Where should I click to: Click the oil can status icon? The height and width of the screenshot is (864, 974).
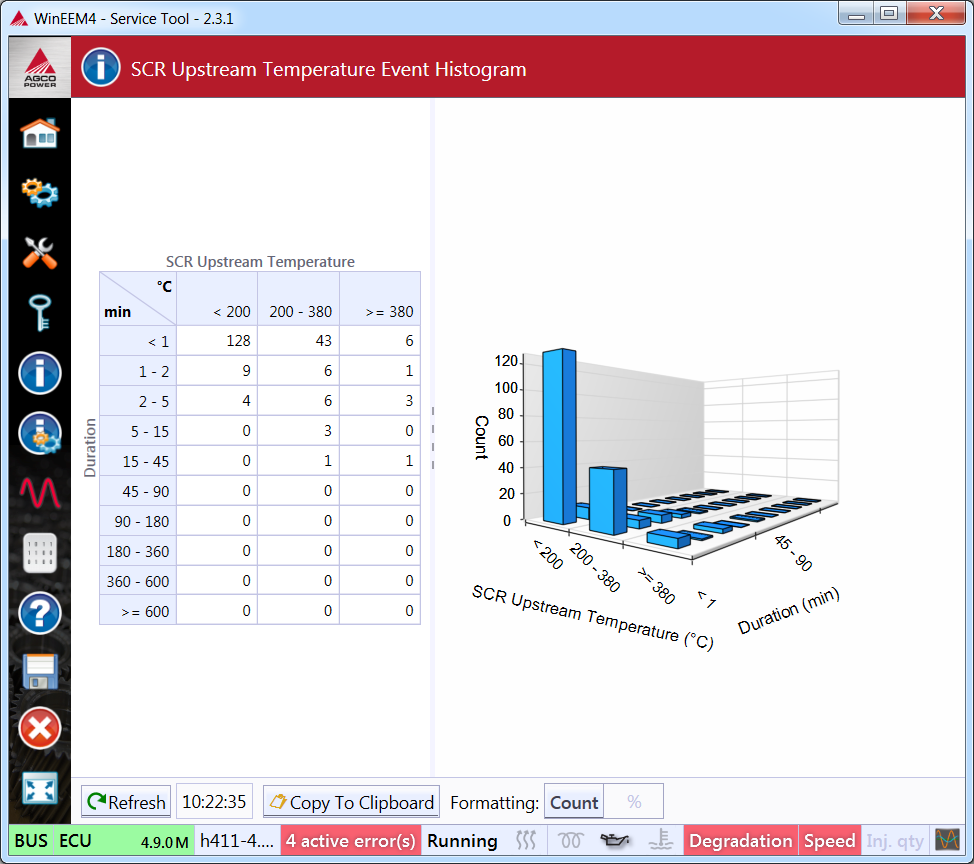[615, 841]
